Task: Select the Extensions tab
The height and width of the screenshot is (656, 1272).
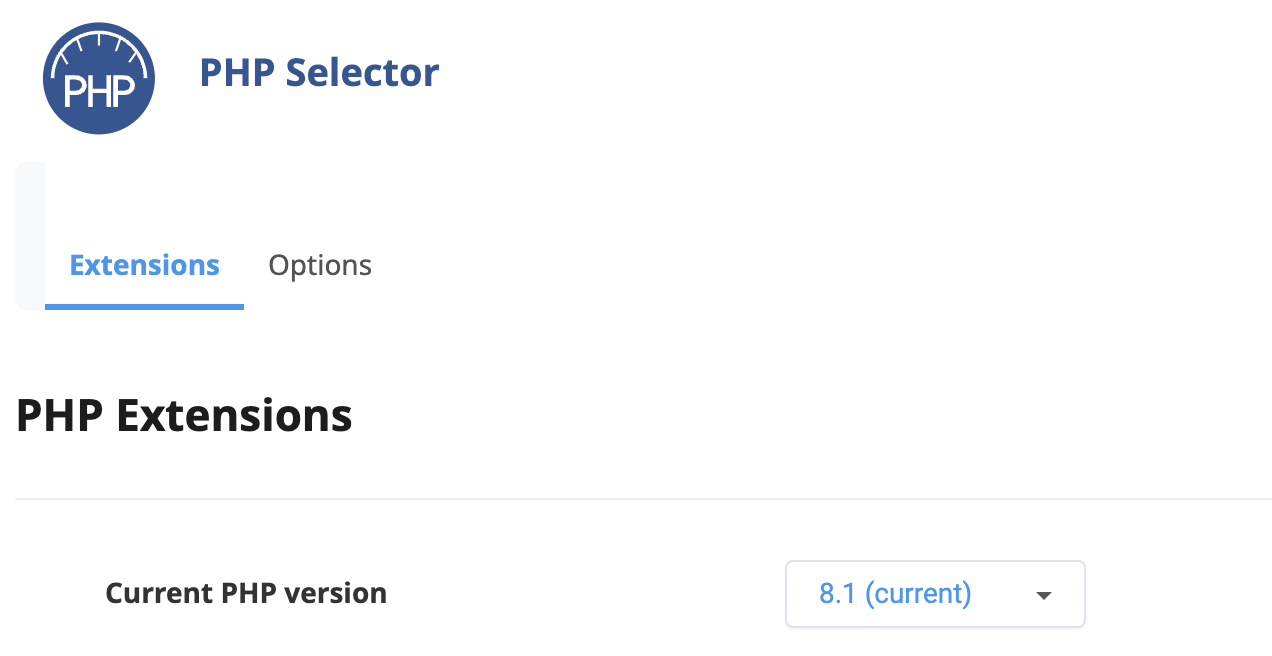Action: tap(144, 265)
